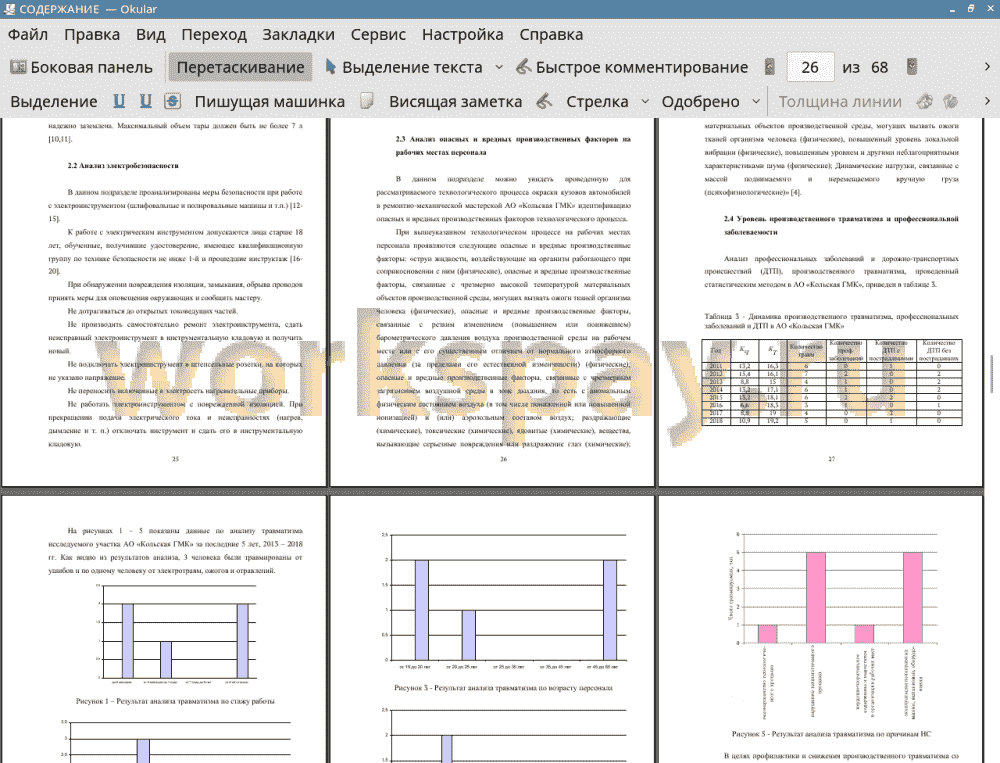Select the Висящая заметка popup note tool
Viewport: 1000px width, 763px height.
[x=455, y=101]
